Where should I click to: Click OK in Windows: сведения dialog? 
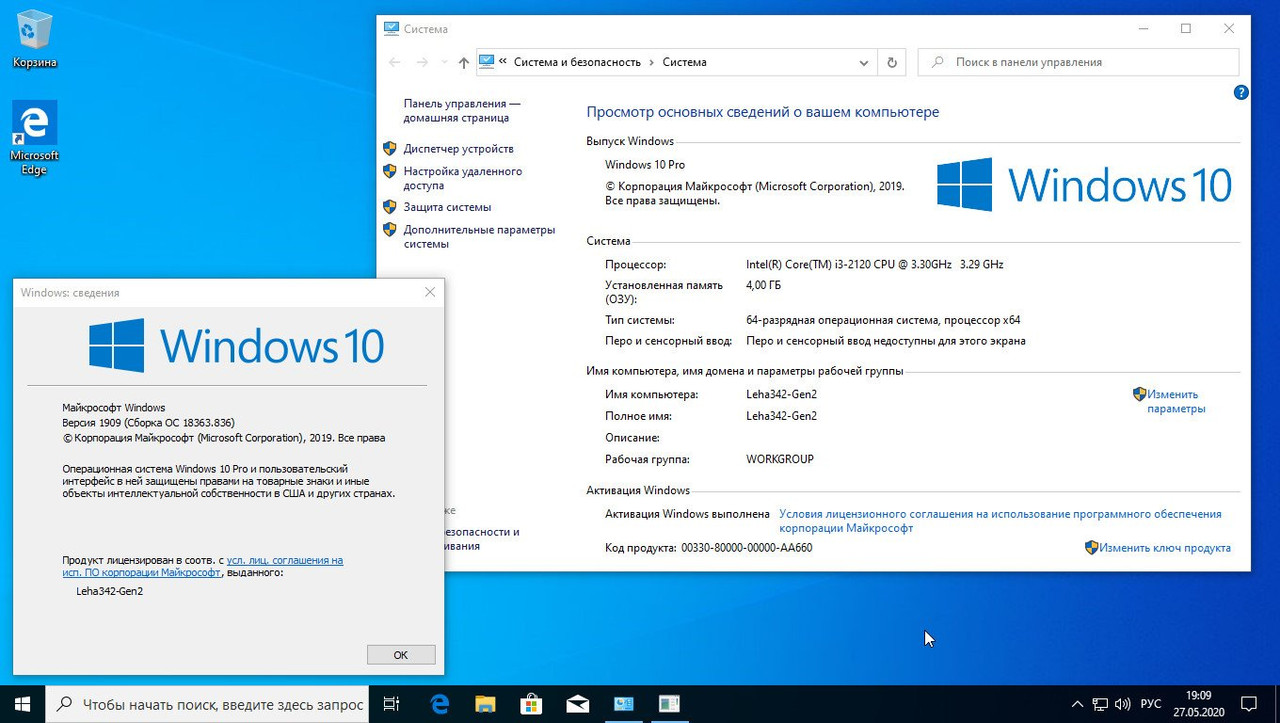tap(401, 655)
